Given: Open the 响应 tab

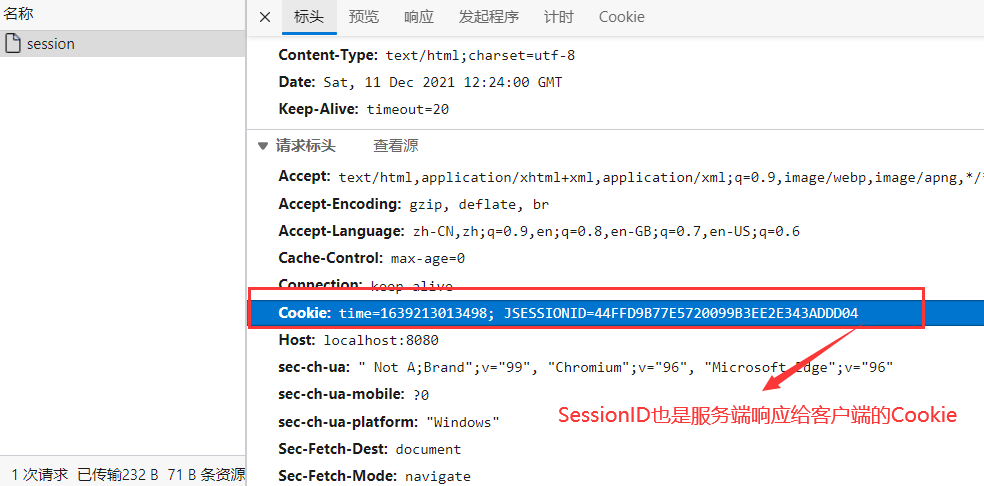Looking at the screenshot, I should pos(419,17).
